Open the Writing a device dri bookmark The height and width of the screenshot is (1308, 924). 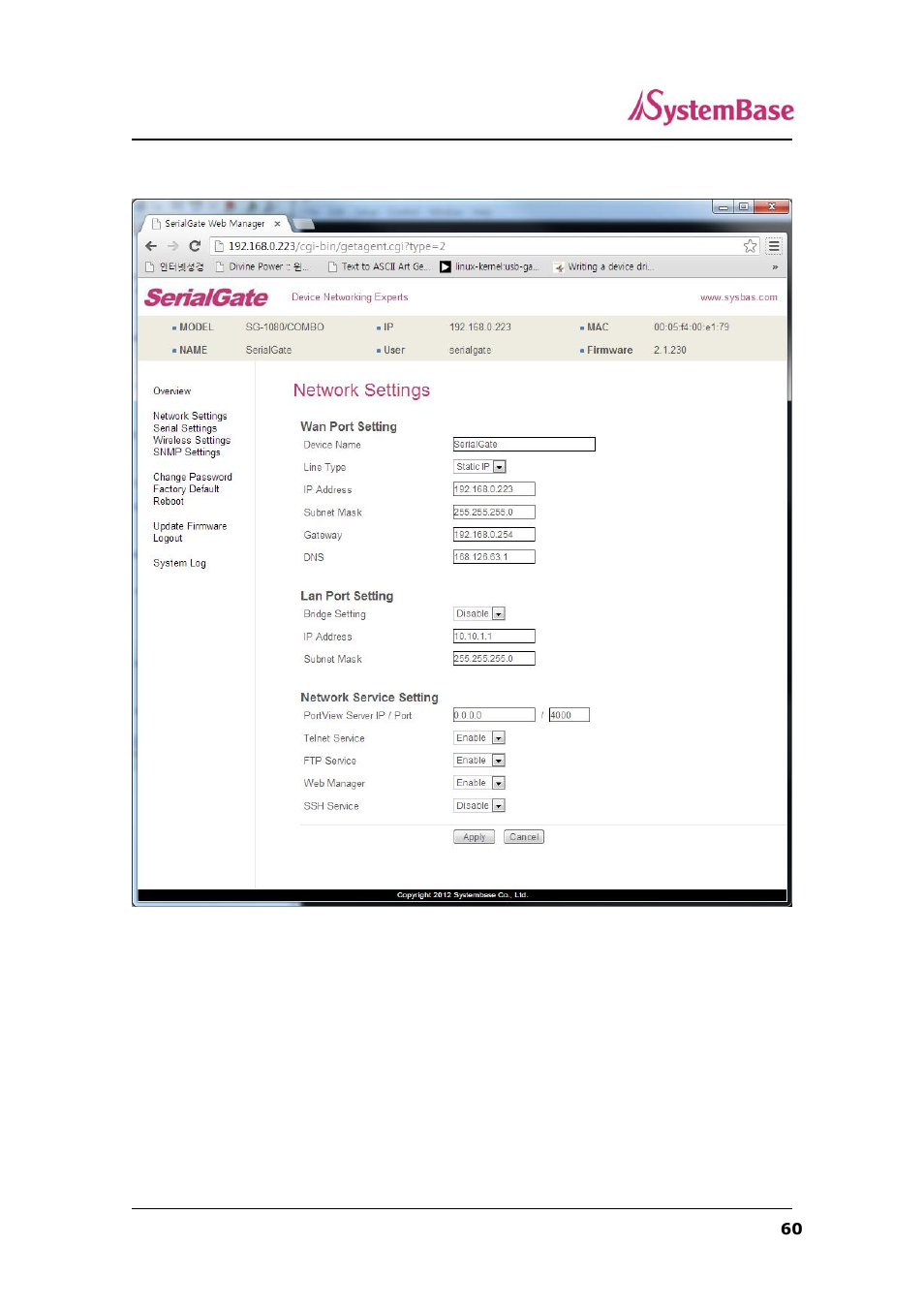603,266
